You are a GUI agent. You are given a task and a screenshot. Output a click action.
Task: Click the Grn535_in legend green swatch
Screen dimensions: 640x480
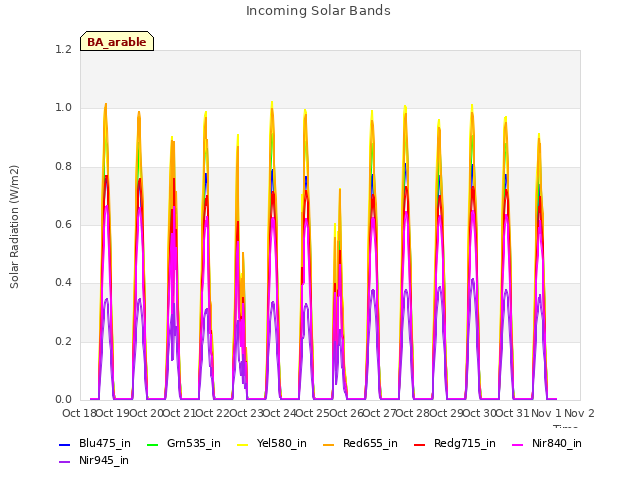click(x=152, y=444)
